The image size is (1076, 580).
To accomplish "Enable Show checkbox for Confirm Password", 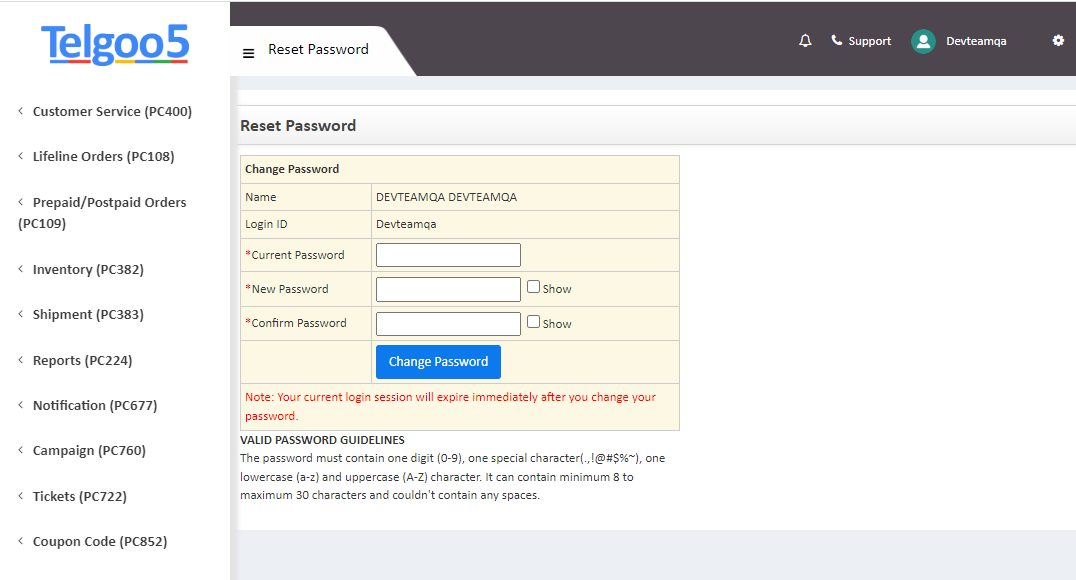I will (x=533, y=322).
